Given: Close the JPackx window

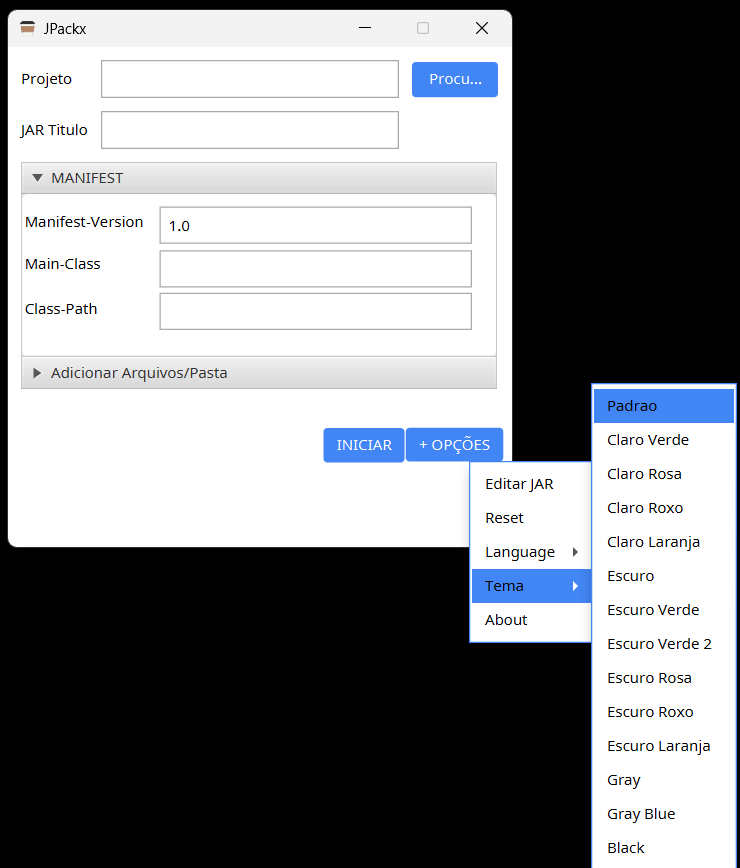Looking at the screenshot, I should click(x=481, y=28).
